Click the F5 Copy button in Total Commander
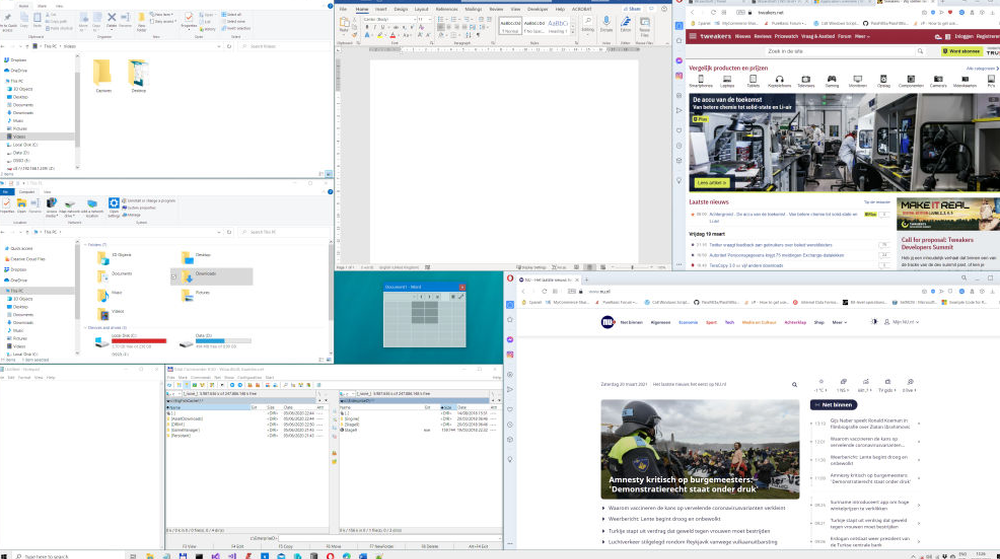The image size is (1000, 559). [285, 546]
